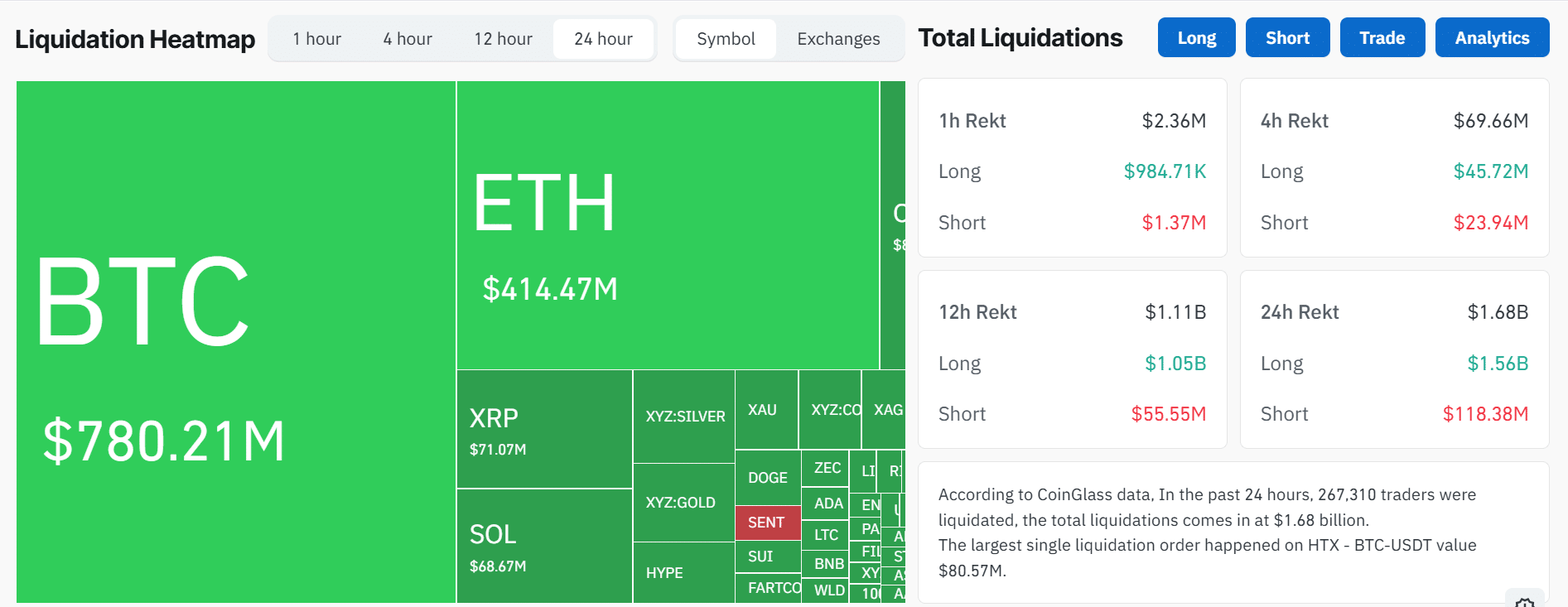Select the 24 hour timeframe tab
Image resolution: width=1568 pixels, height=607 pixels.
tap(603, 39)
